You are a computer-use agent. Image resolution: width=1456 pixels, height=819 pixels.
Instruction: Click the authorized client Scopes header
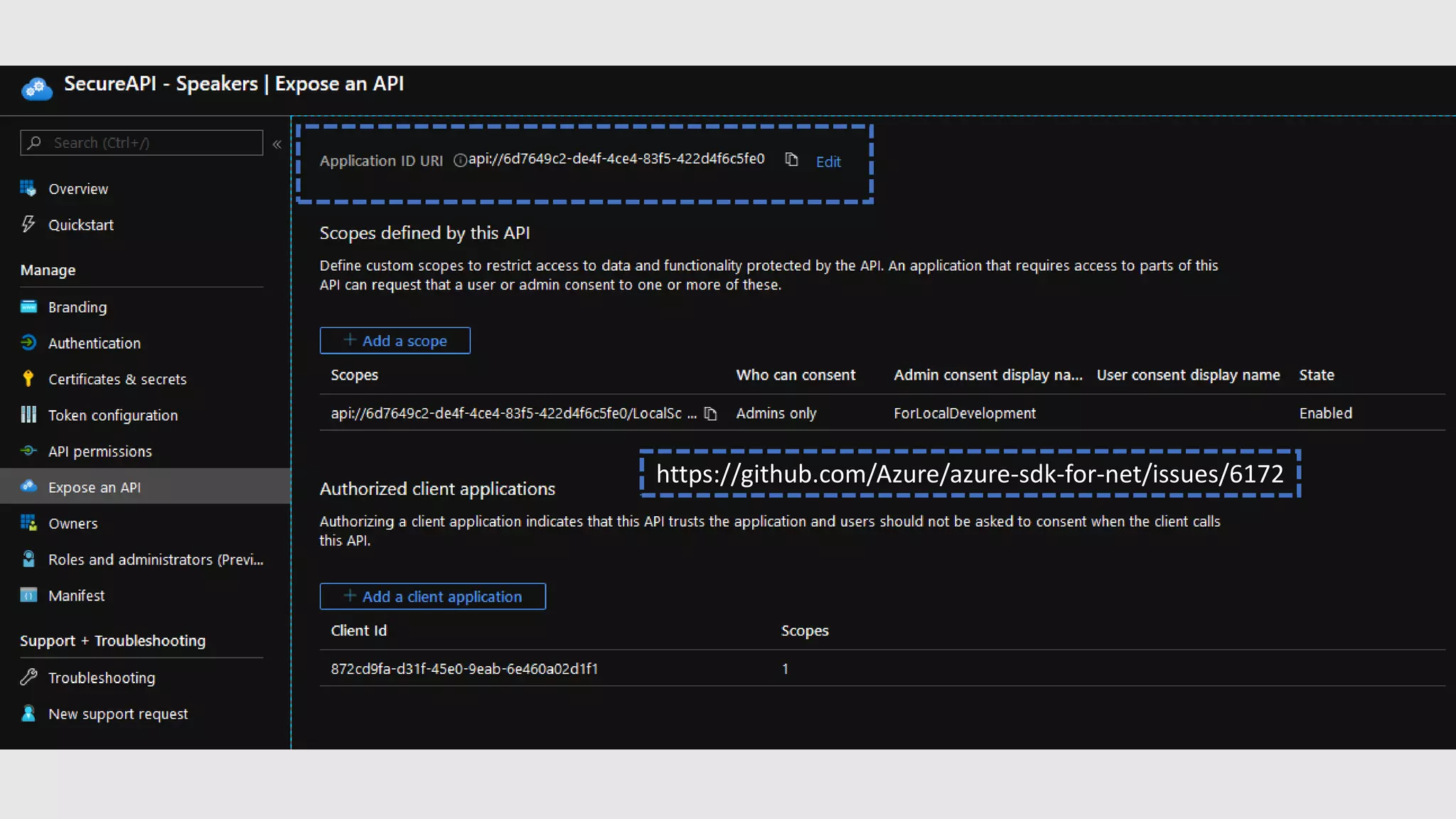pyautogui.click(x=805, y=631)
